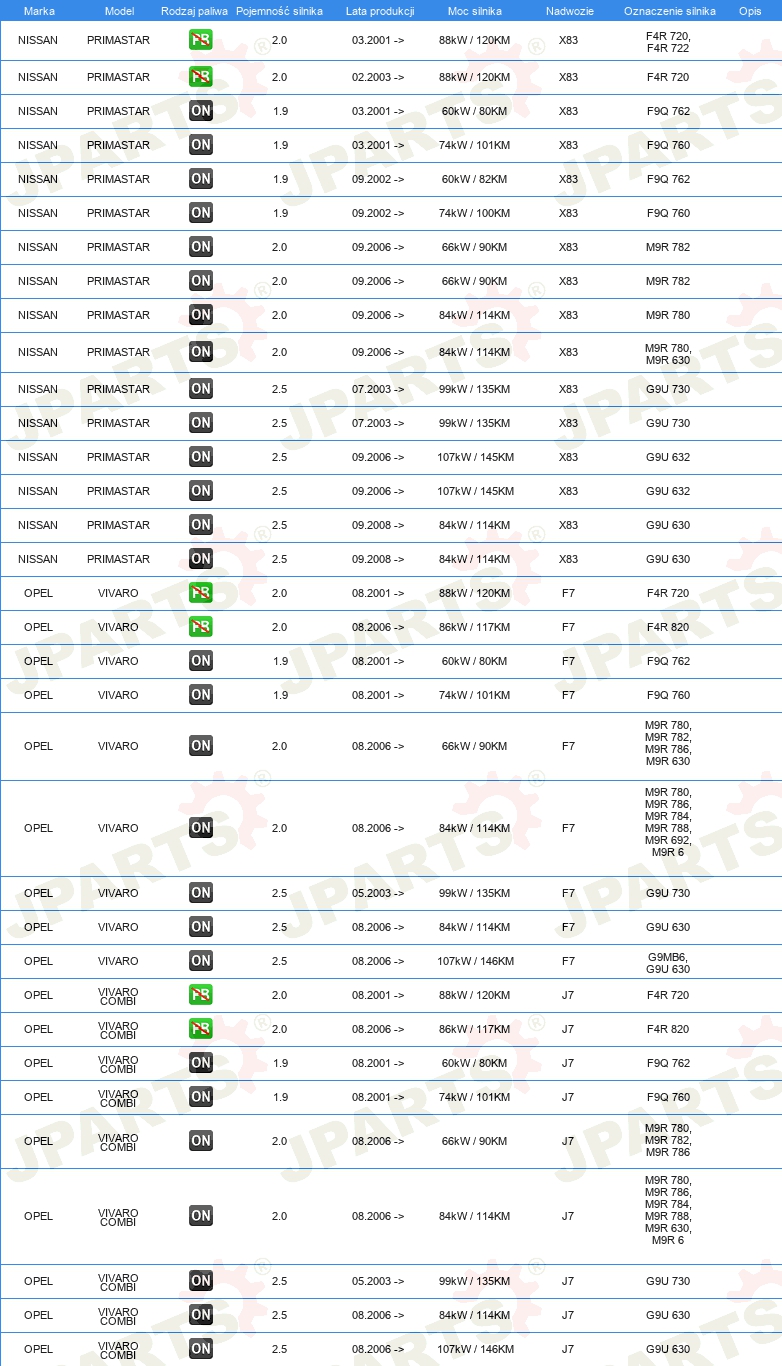
Task: Click diesel icon in Vivaro G9MB6, G9U 630 row
Action: click(x=201, y=961)
